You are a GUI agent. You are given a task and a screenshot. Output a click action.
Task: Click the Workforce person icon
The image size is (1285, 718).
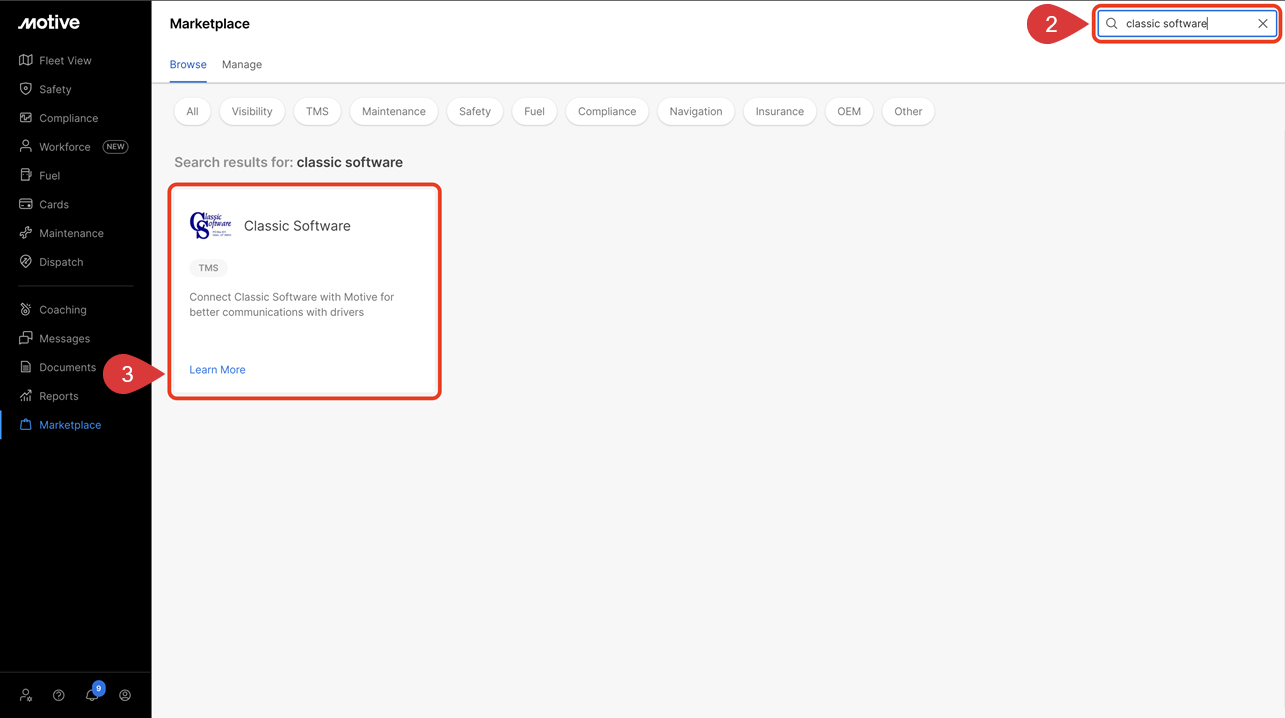click(x=26, y=146)
